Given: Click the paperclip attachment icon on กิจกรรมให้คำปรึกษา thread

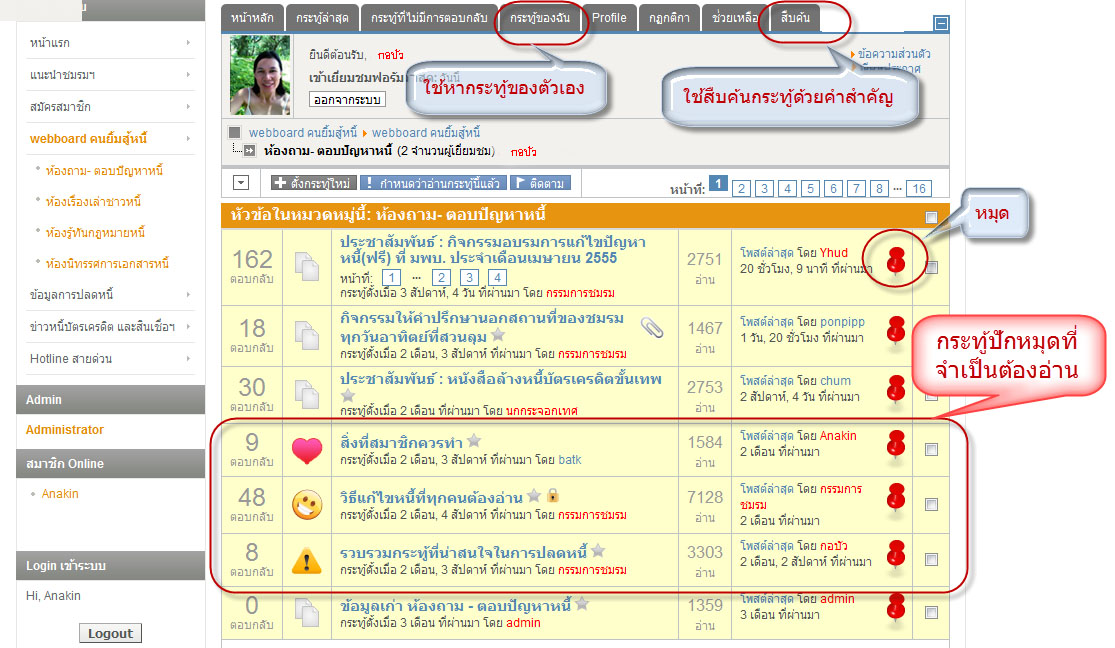Looking at the screenshot, I should coord(652,327).
